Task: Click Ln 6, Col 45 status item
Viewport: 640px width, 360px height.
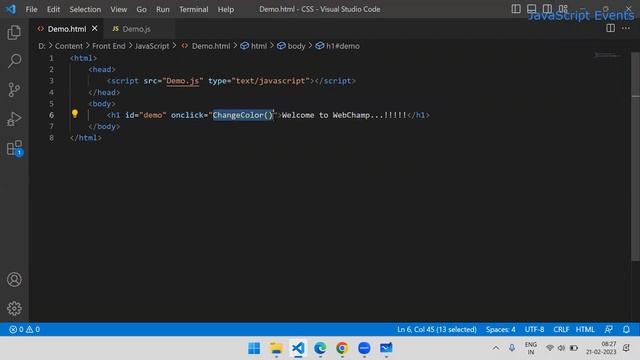Action: coord(437,329)
